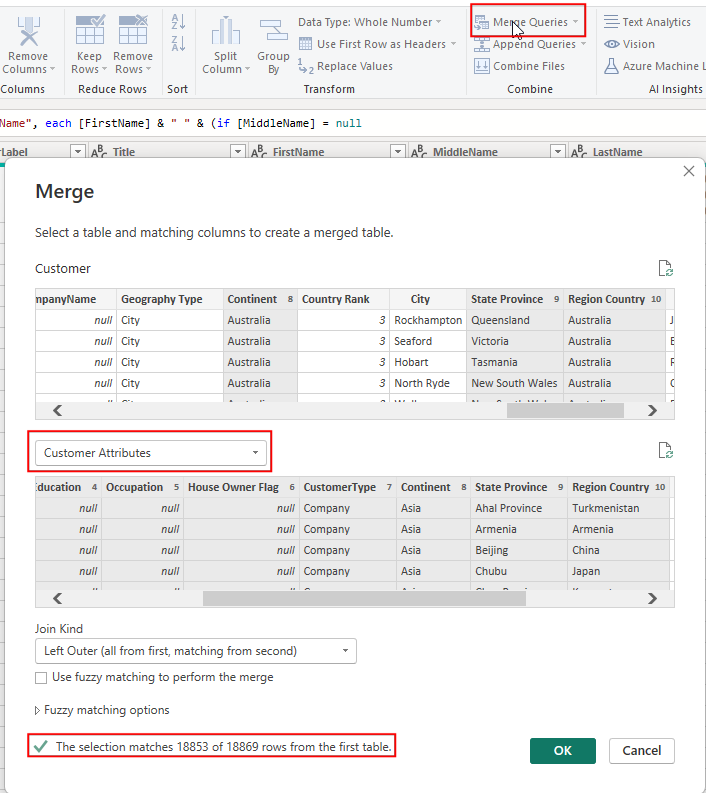Select the State Province column in Customer table

[507, 299]
